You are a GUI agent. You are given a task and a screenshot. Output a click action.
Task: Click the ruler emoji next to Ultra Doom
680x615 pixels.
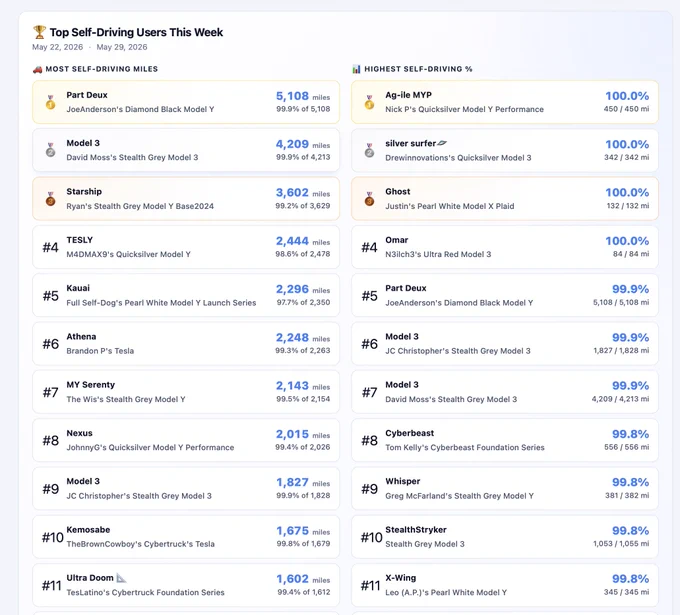point(121,578)
